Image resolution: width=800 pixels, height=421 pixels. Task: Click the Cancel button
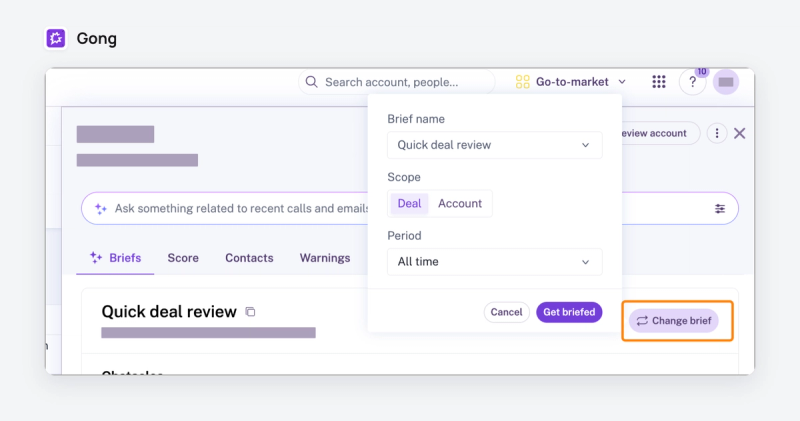(506, 312)
